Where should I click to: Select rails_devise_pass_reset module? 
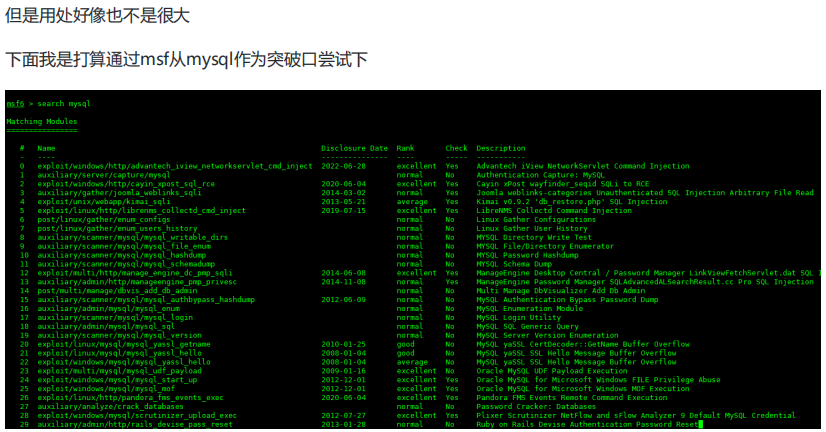click(x=135, y=425)
